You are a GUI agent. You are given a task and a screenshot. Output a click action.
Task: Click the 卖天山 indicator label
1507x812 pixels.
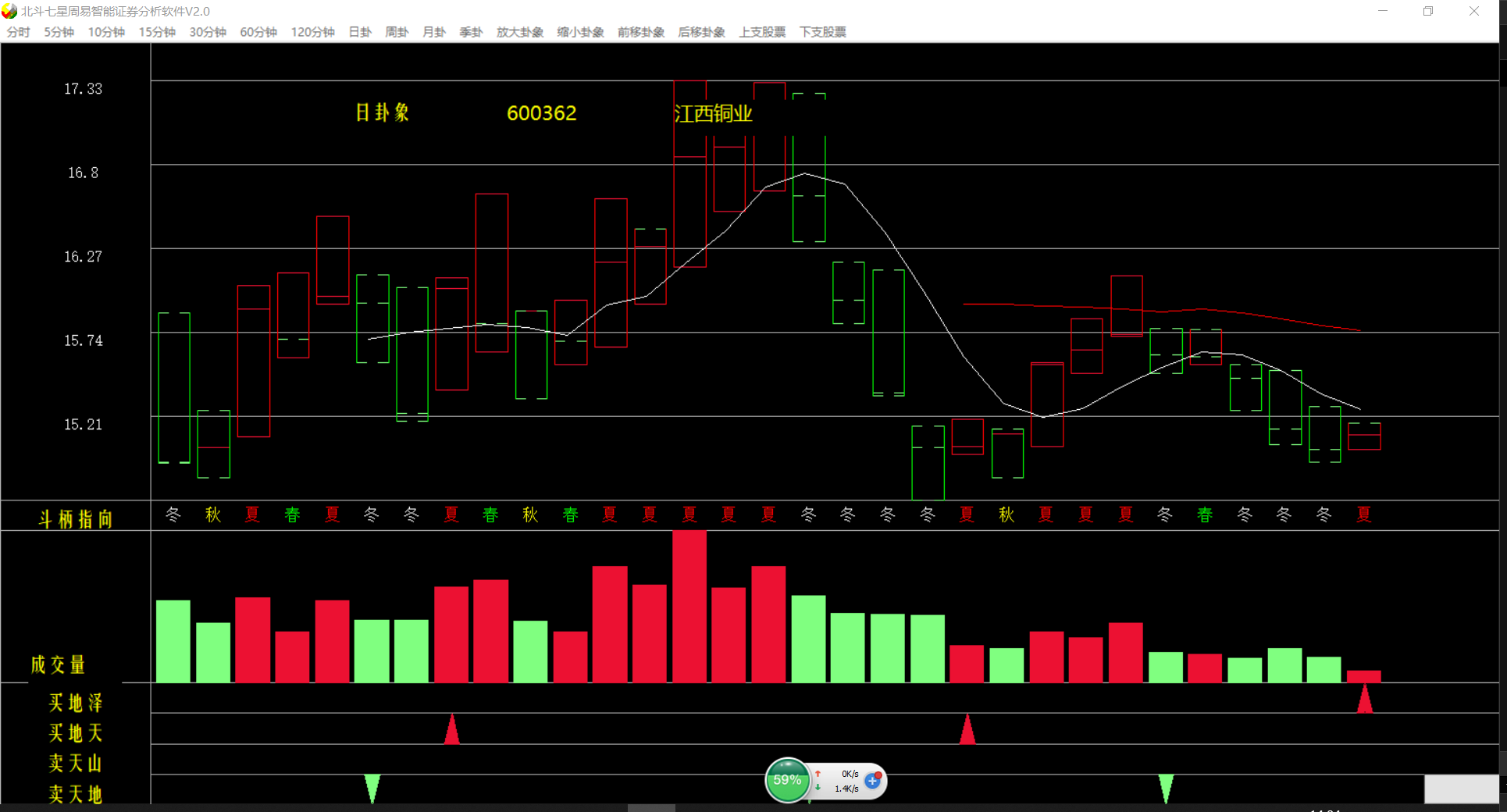(x=76, y=763)
